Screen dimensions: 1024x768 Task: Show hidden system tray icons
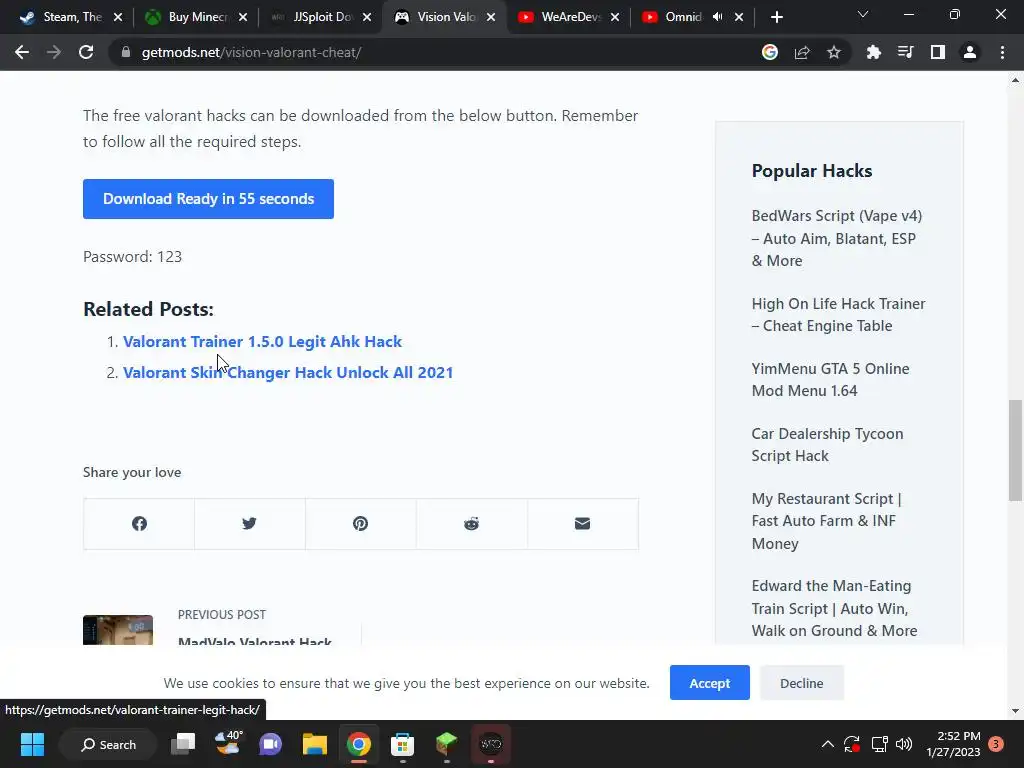point(827,744)
